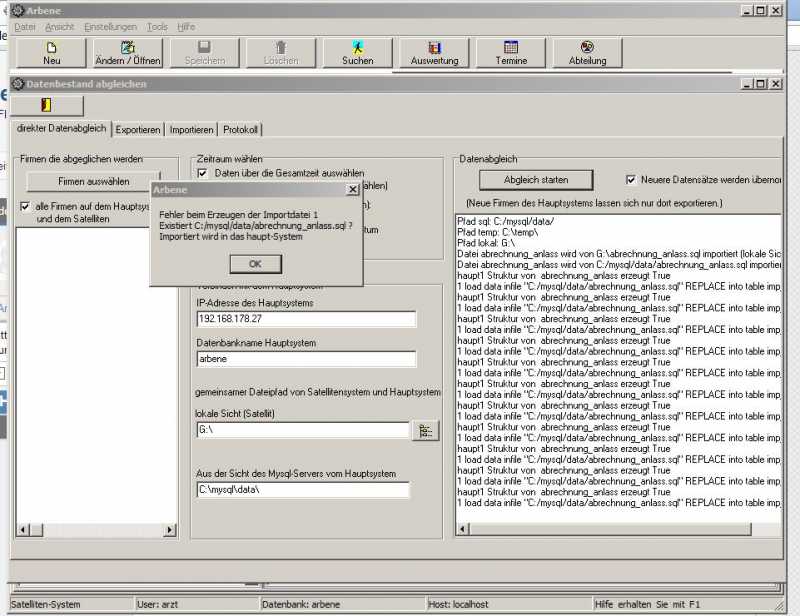
Task: Uncheck 'Neuere Datensätze werden übernommen' checkbox
Action: (x=631, y=180)
